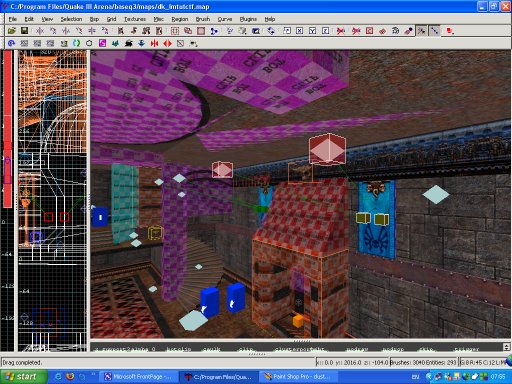Image resolution: width=512 pixels, height=384 pixels.
Task: Change the XY view orientation icon
Action: point(230,31)
